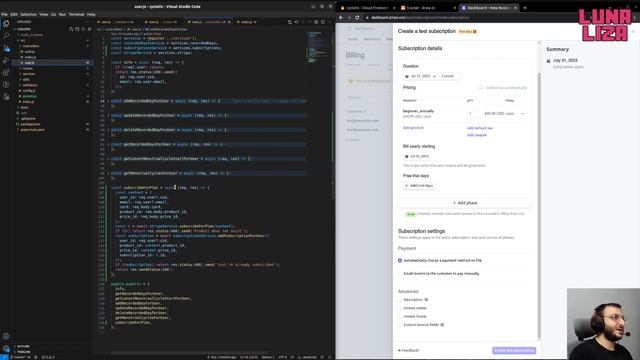Unfold the addRecordedDayForUser function at line 14
640x360 pixels.
click(x=108, y=101)
